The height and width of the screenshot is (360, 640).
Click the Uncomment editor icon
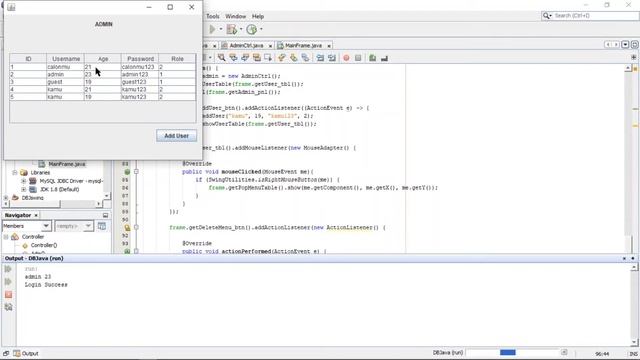tap(384, 58)
